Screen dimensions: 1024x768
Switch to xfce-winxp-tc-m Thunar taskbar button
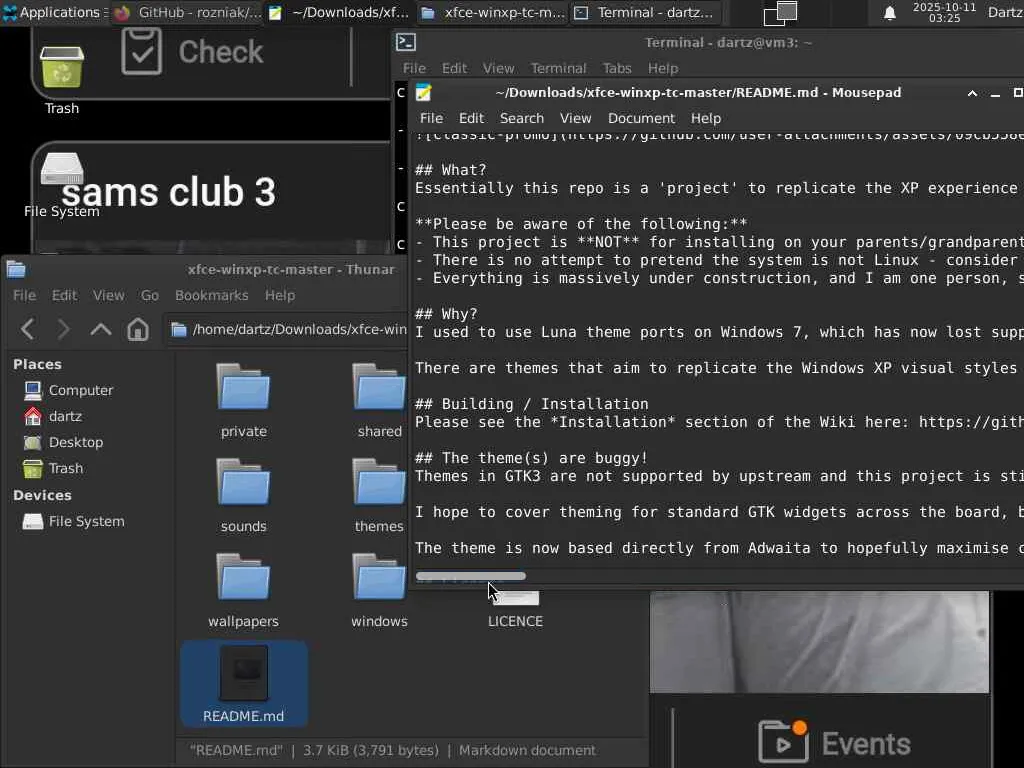[493, 12]
